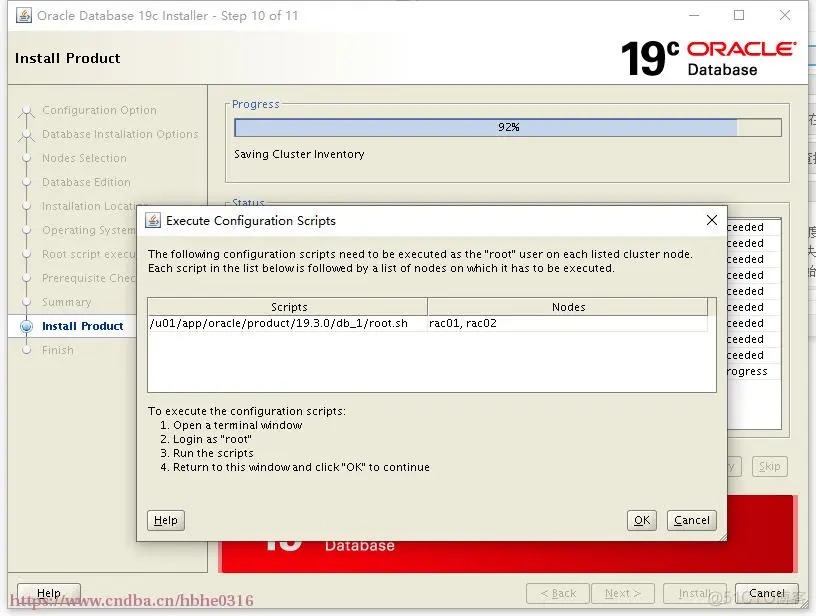Minimize the Oracle installer window
The height and width of the screenshot is (616, 816).
click(694, 16)
